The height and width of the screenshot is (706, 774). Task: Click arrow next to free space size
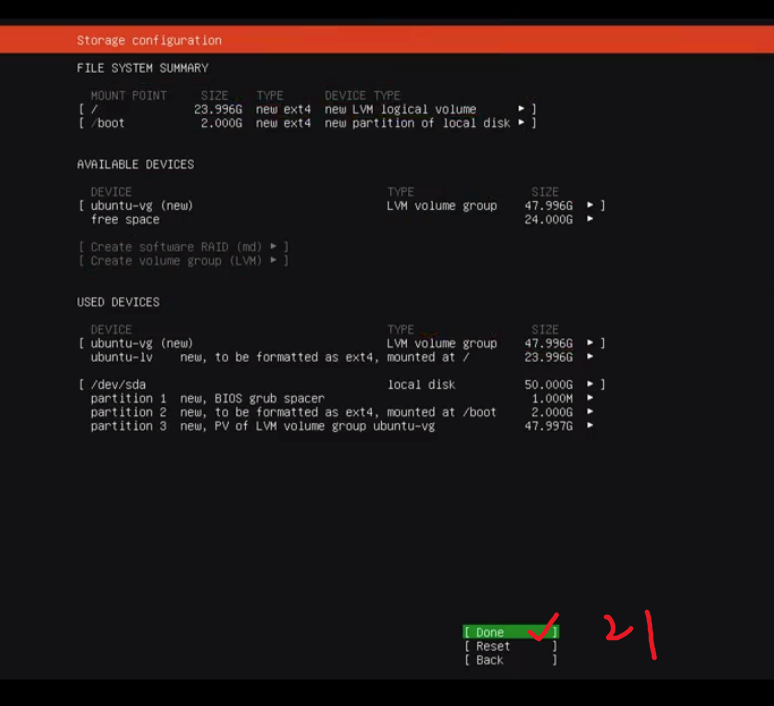590,219
